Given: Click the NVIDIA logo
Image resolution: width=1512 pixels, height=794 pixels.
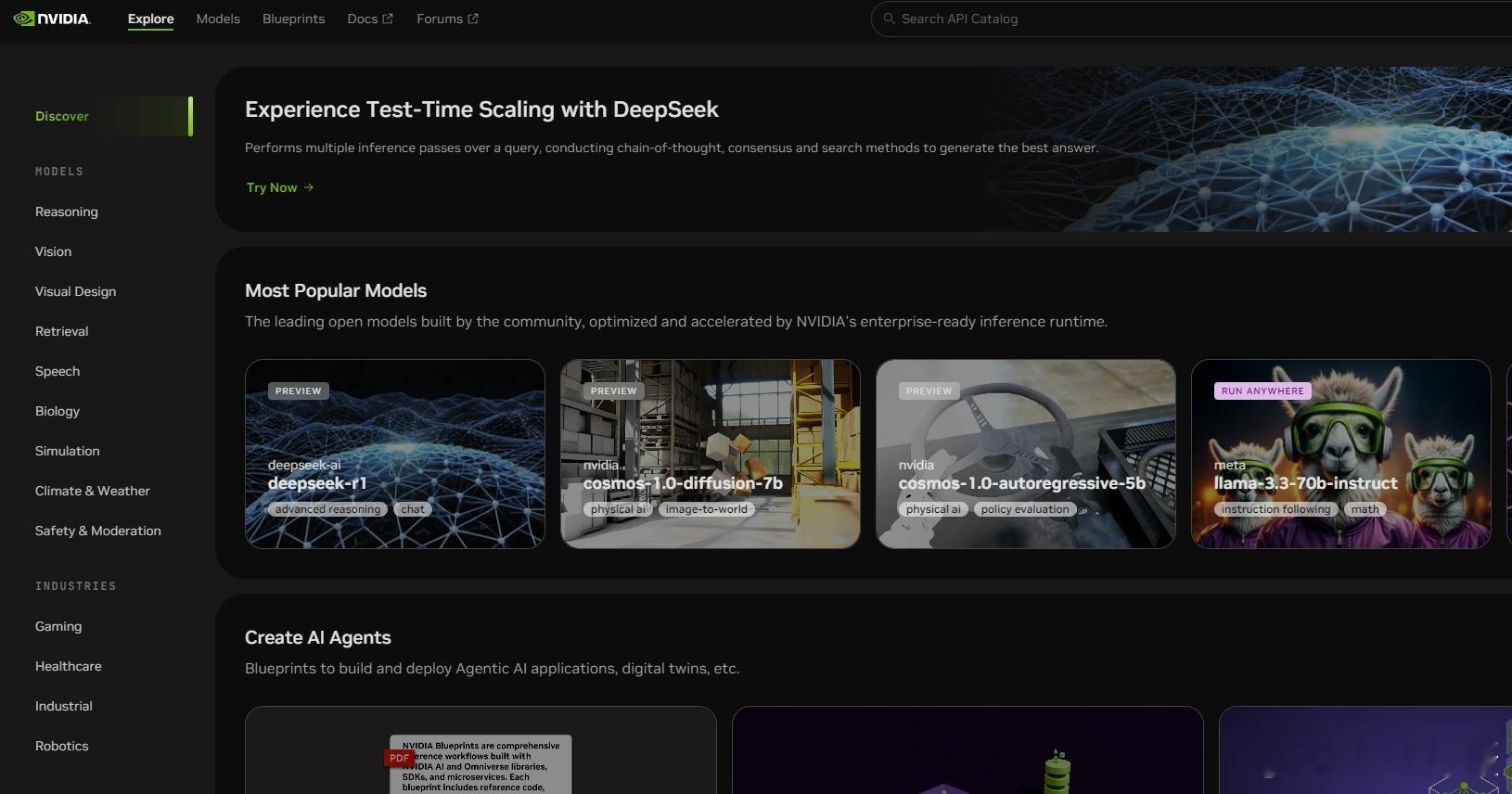Looking at the screenshot, I should point(52,19).
